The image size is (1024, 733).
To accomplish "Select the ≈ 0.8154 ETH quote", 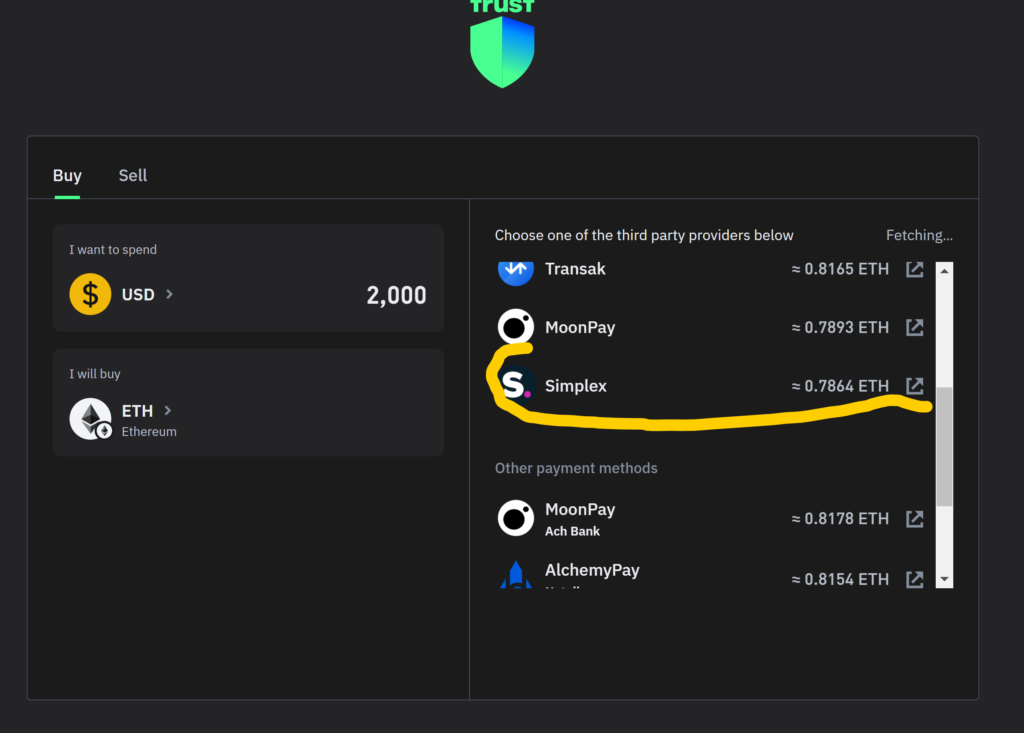I will [x=840, y=579].
